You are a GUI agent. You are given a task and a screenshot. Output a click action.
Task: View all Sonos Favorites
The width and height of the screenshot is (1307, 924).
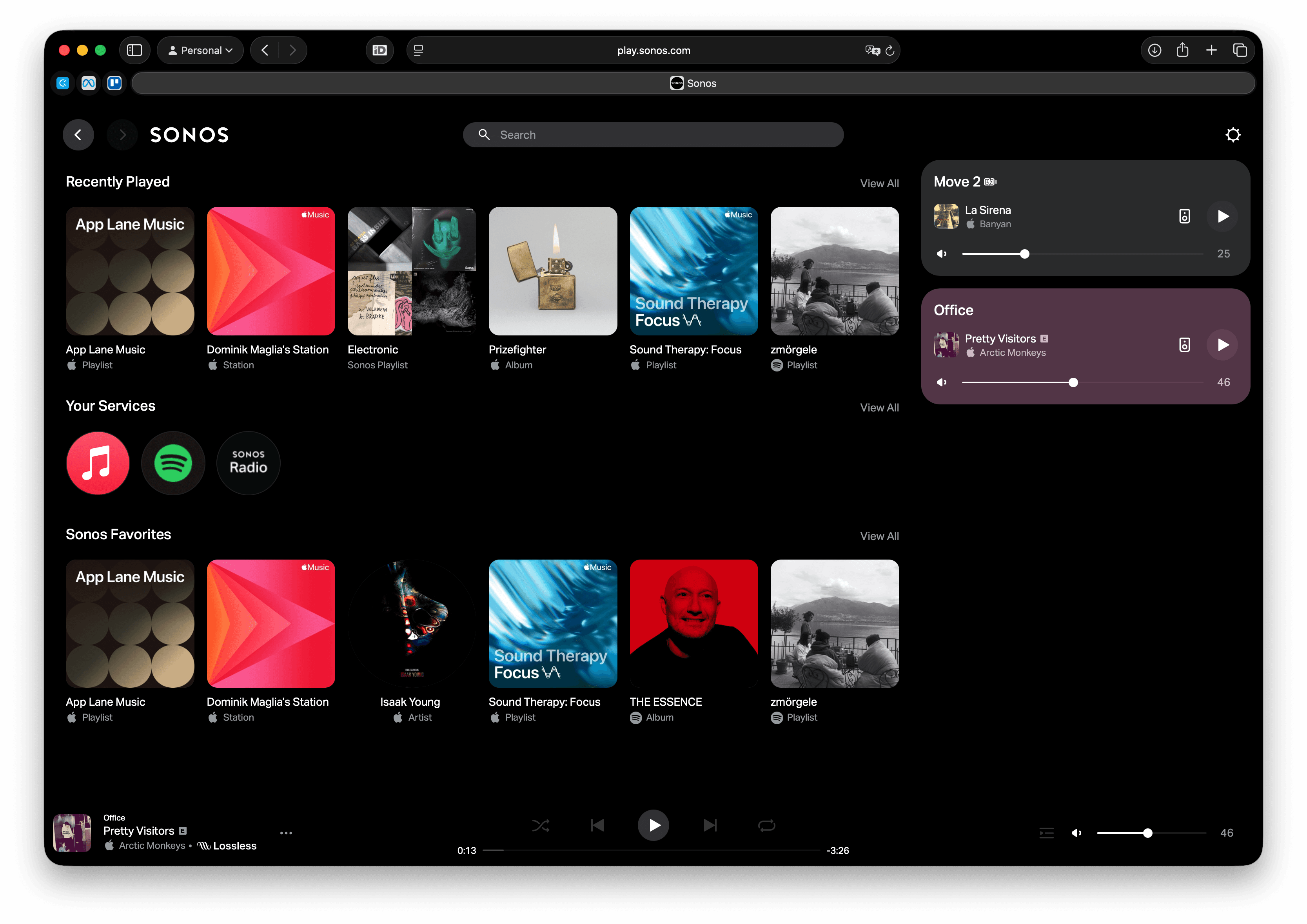click(879, 536)
